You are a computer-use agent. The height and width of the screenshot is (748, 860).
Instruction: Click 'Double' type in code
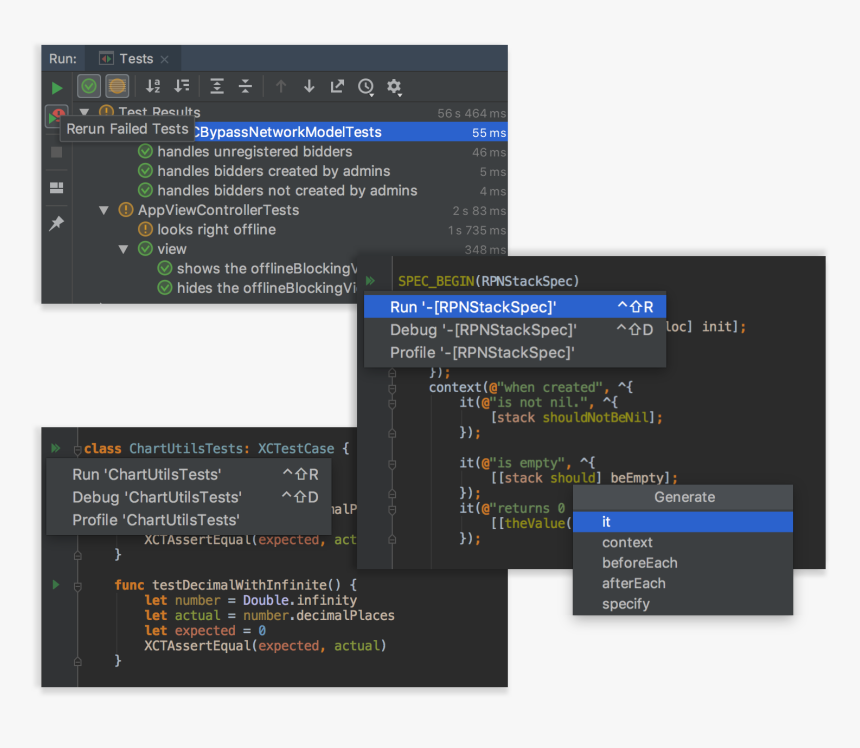tap(265, 600)
